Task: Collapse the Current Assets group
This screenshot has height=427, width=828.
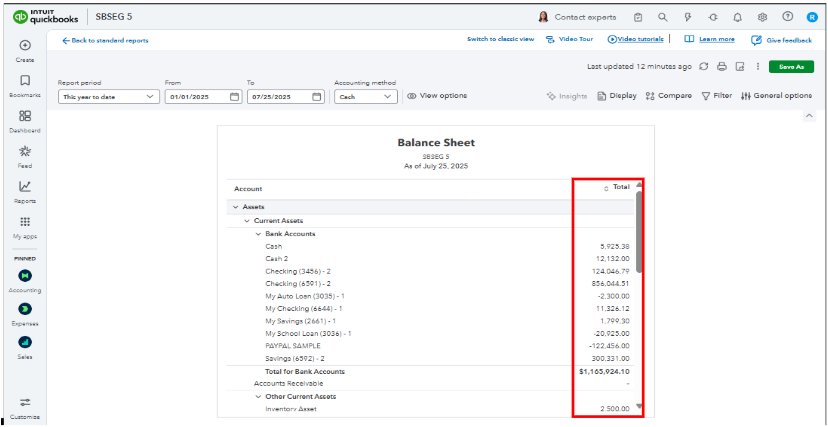Action: (x=247, y=221)
